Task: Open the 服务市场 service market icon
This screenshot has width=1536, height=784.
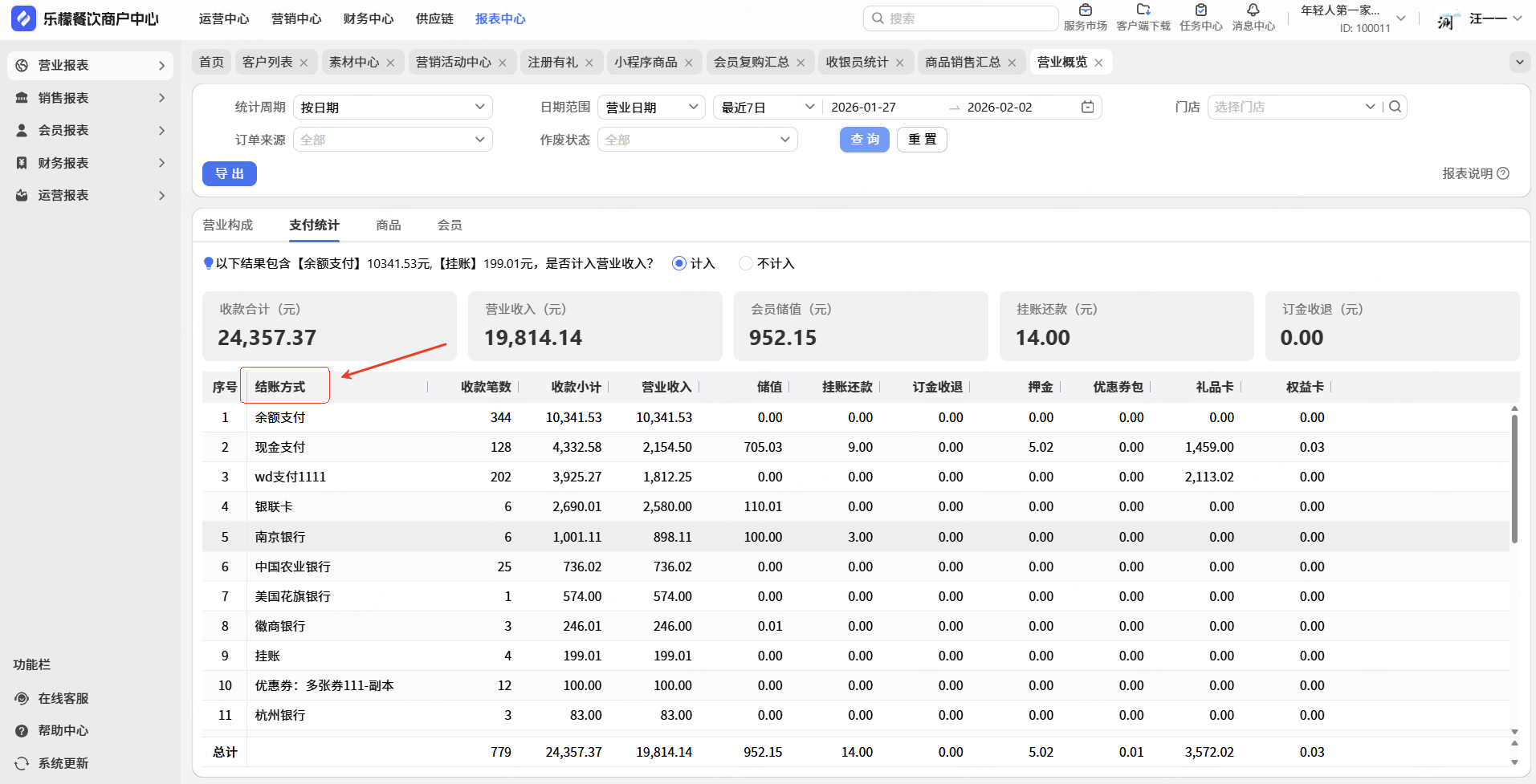Action: coord(1085,11)
